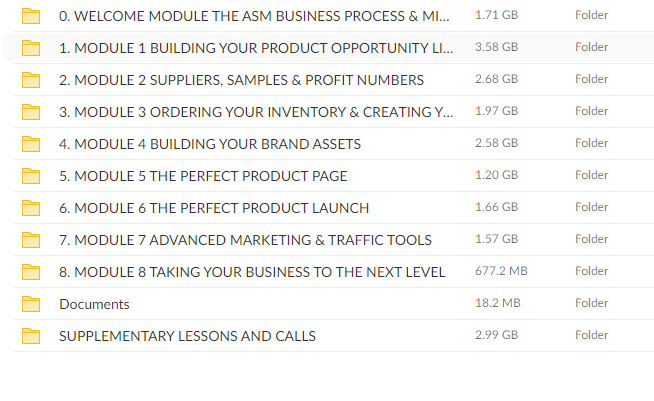
Task: Open the Welcome Module ASM Business Process folder
Action: click(254, 16)
